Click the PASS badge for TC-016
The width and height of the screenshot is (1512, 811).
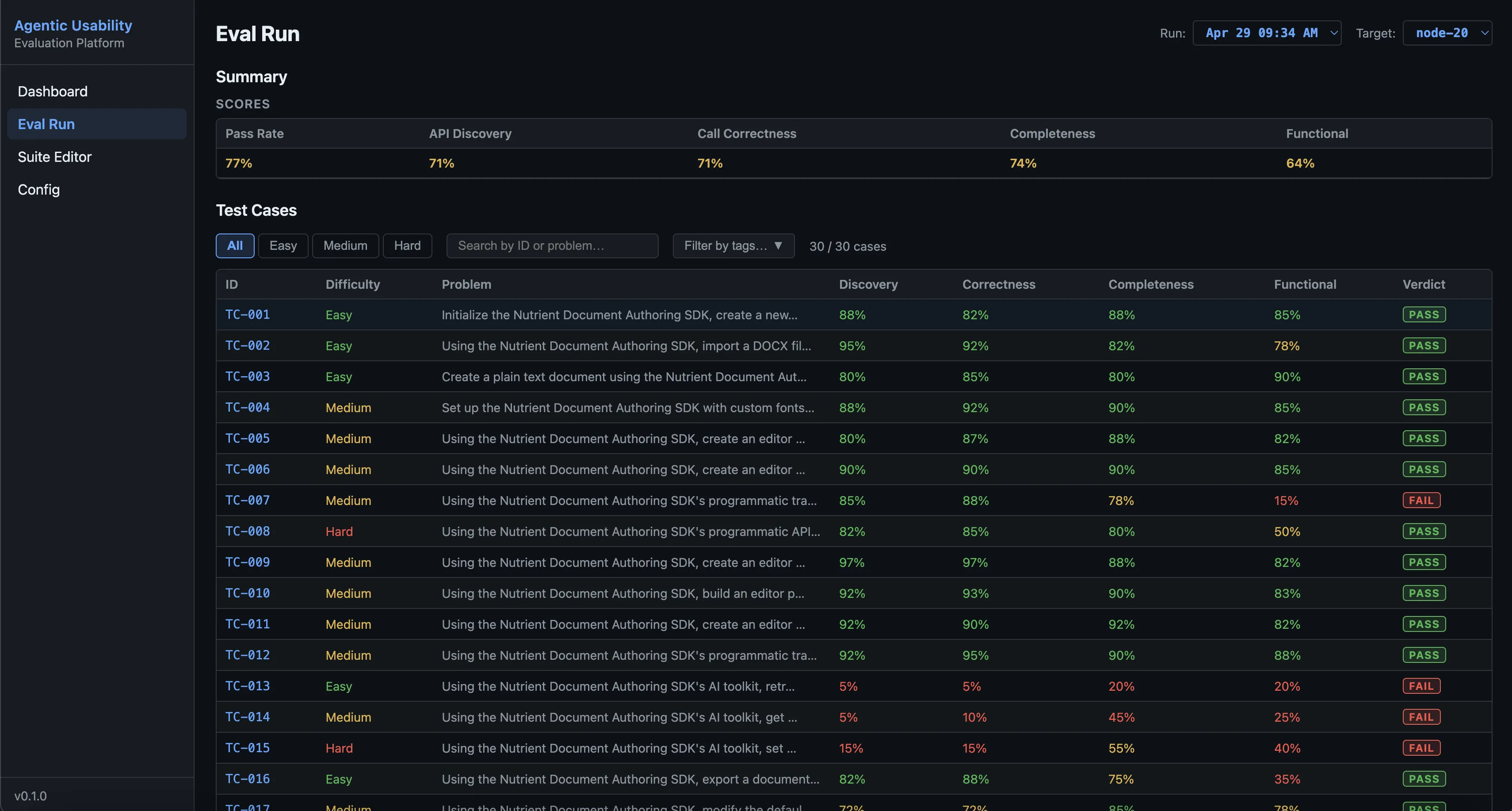tap(1424, 779)
